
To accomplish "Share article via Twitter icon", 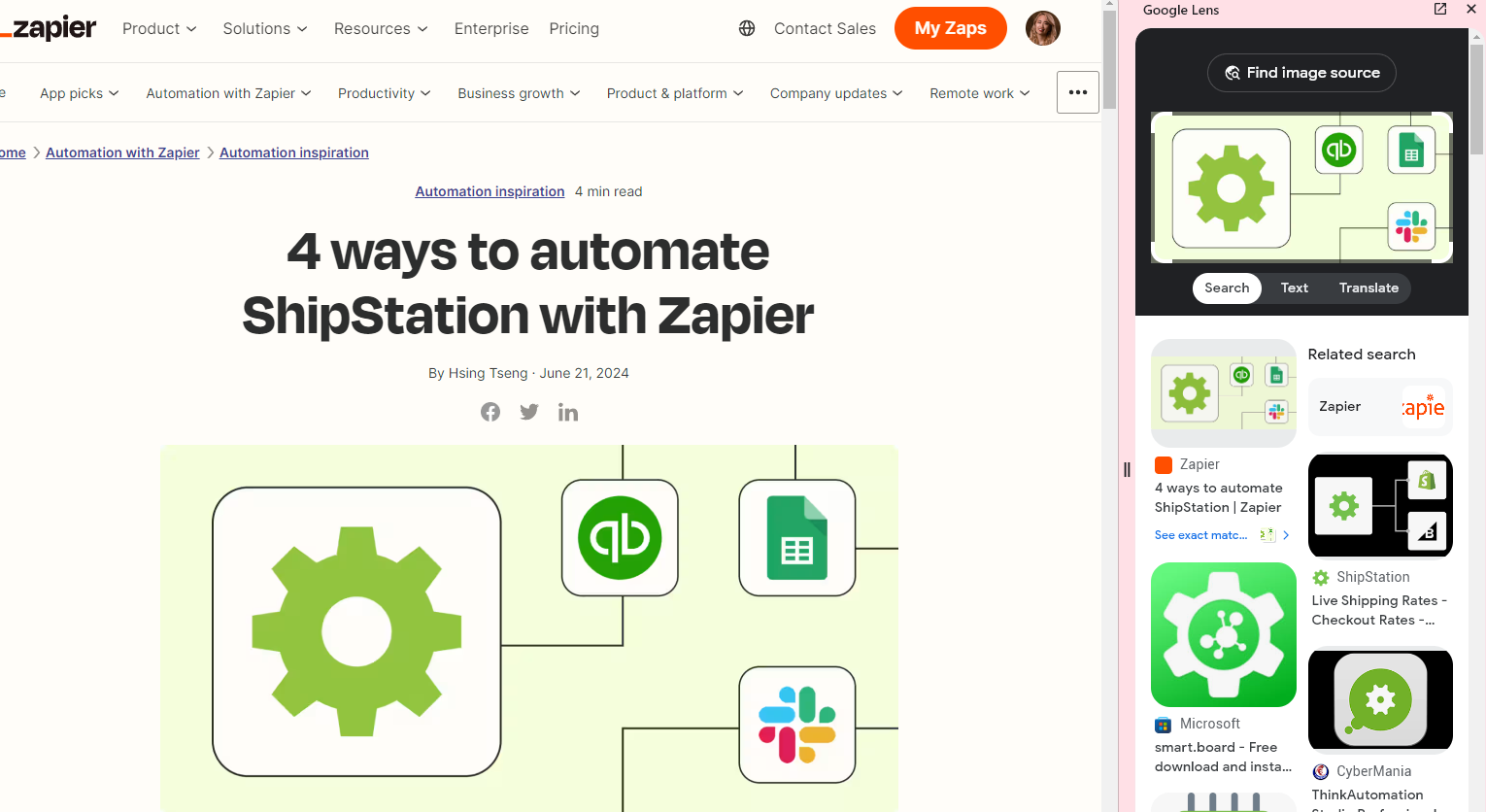I will 529,412.
